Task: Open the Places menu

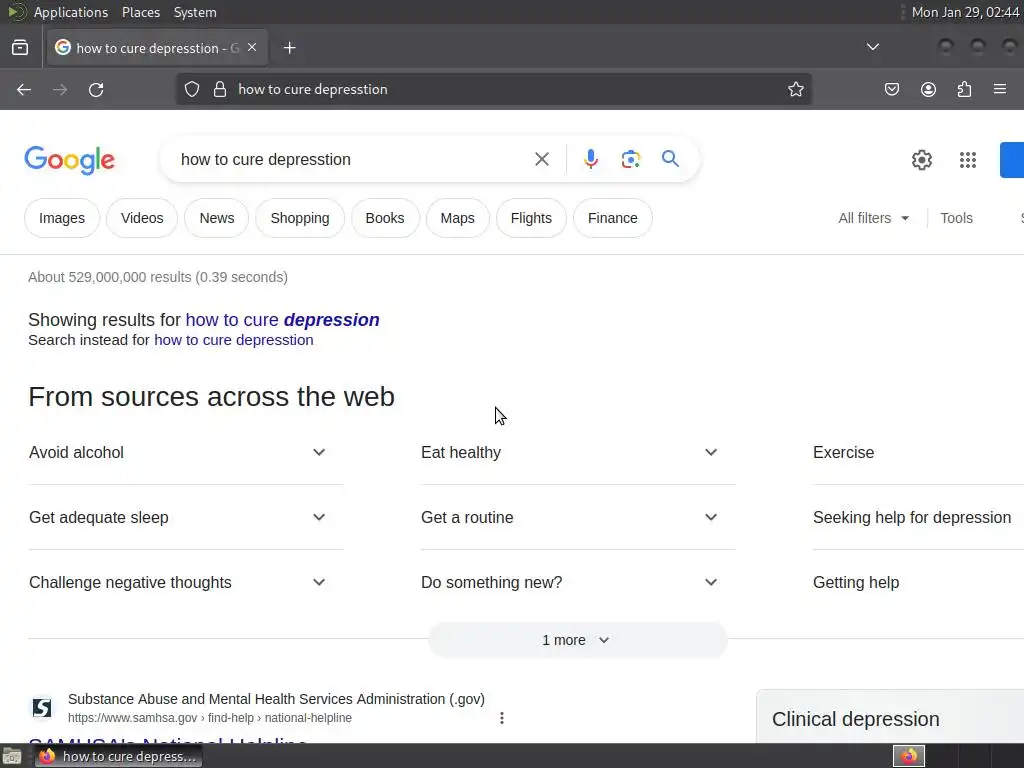Action: (x=140, y=12)
